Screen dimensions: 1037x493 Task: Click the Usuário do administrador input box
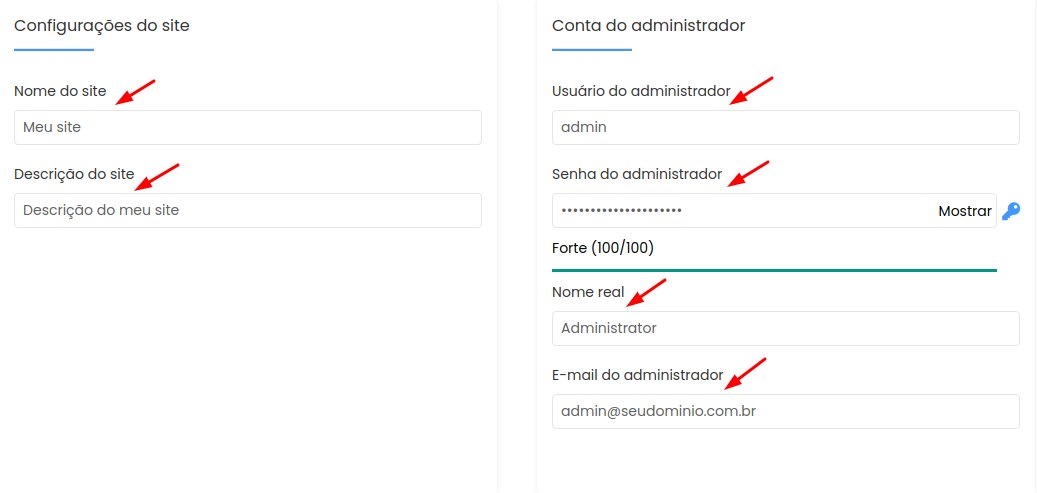coord(786,127)
